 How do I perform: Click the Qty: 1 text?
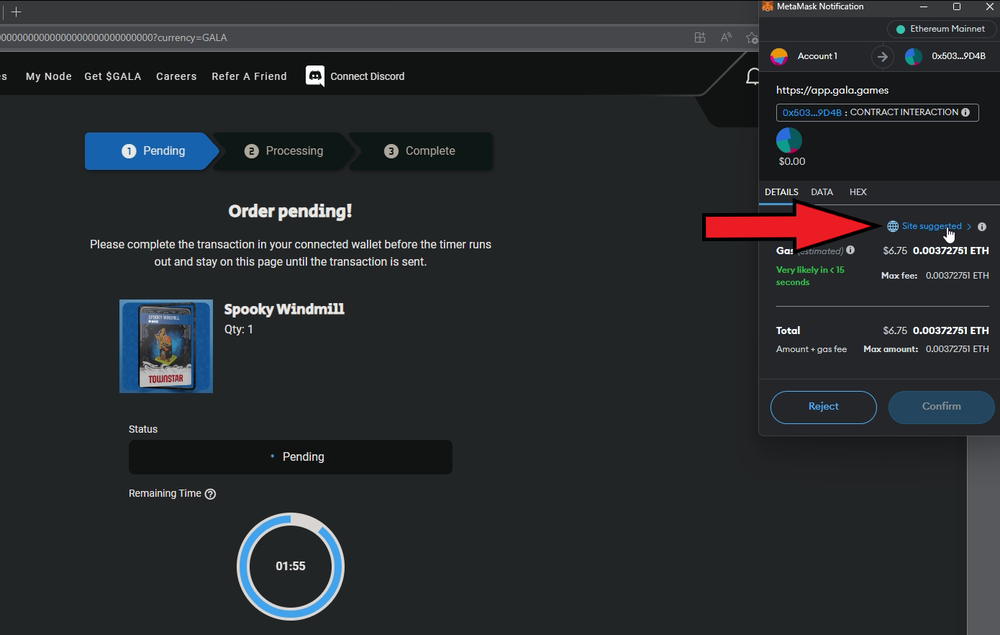click(x=239, y=330)
